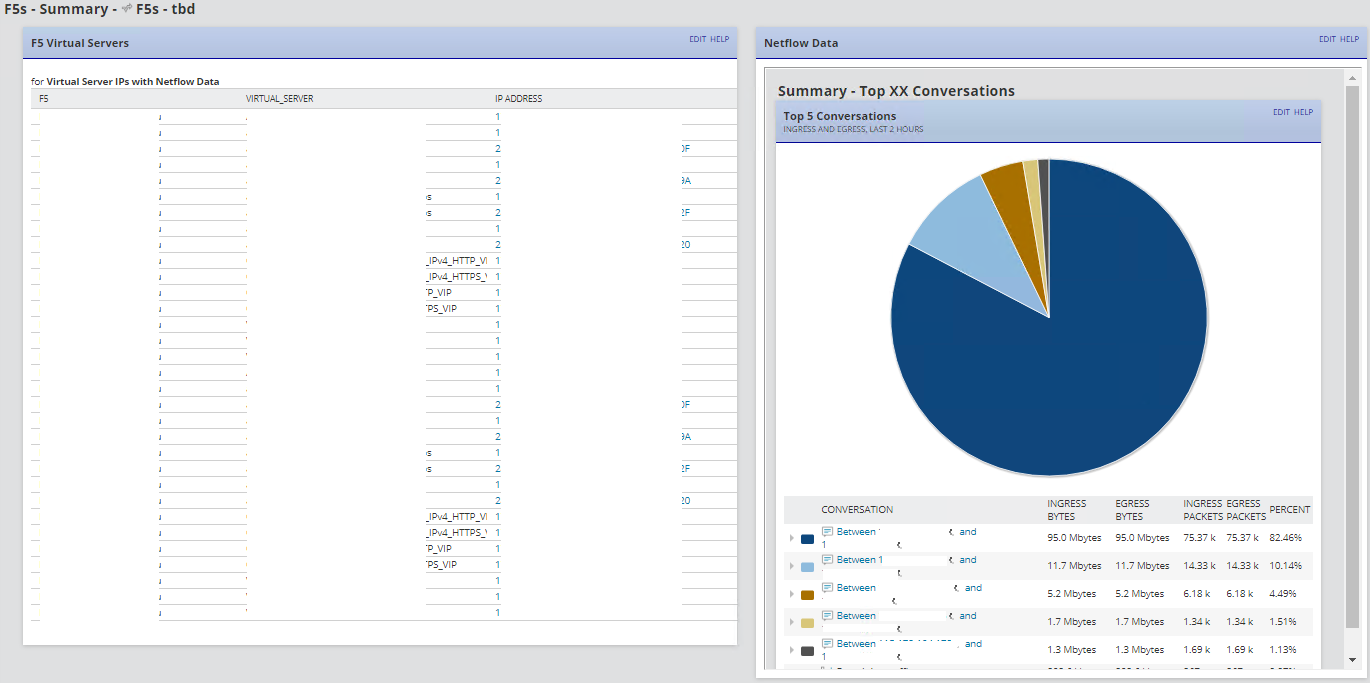
Task: Edit the F5 Virtual Servers panel
Action: [697, 39]
